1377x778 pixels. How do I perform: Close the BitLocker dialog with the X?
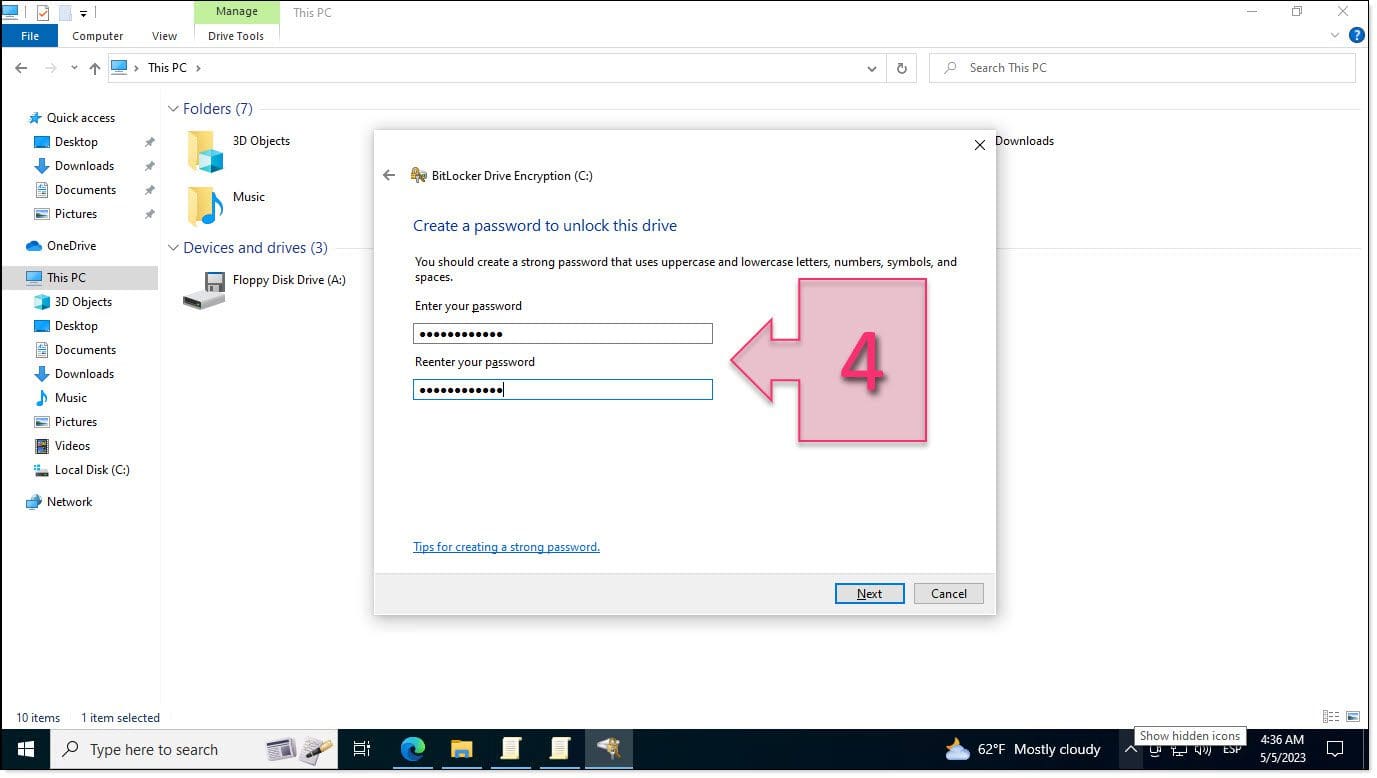click(980, 145)
